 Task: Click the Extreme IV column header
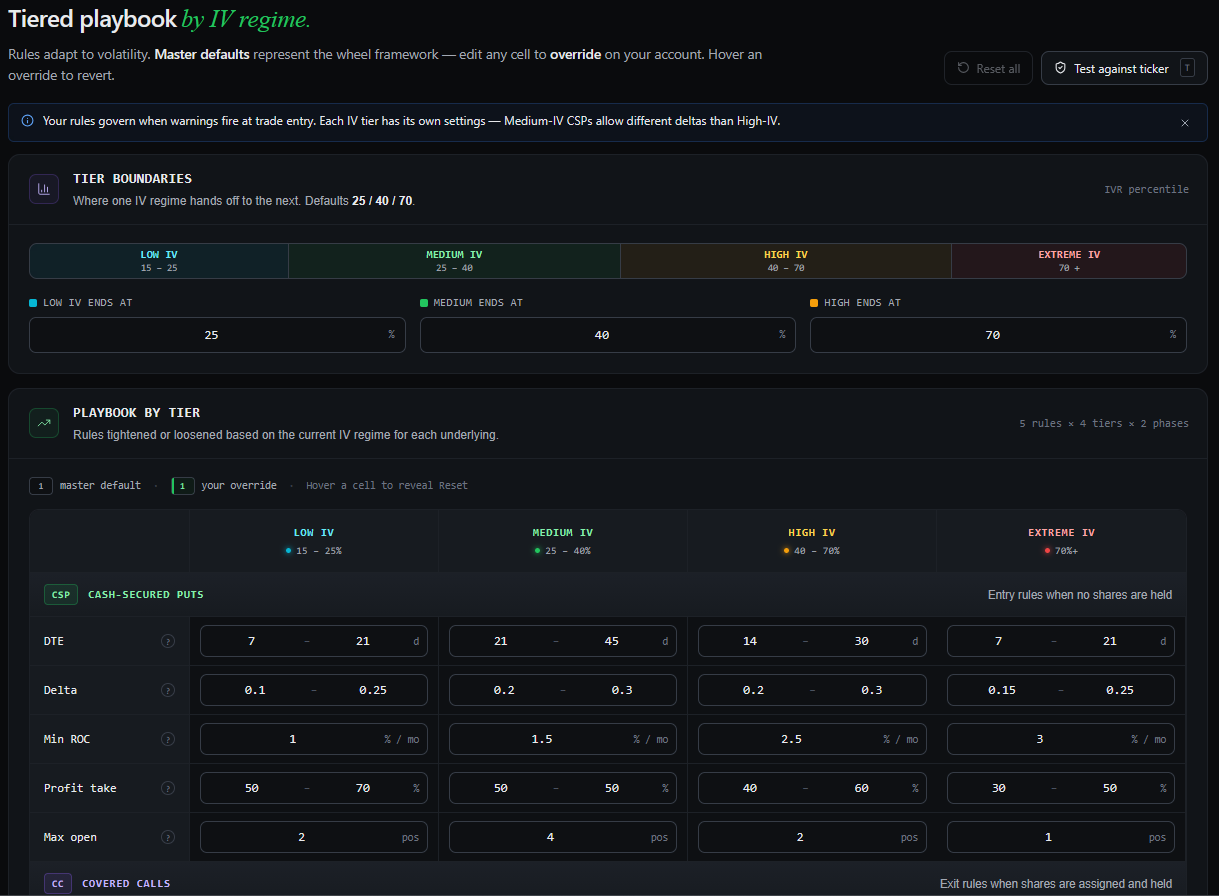(x=1061, y=541)
